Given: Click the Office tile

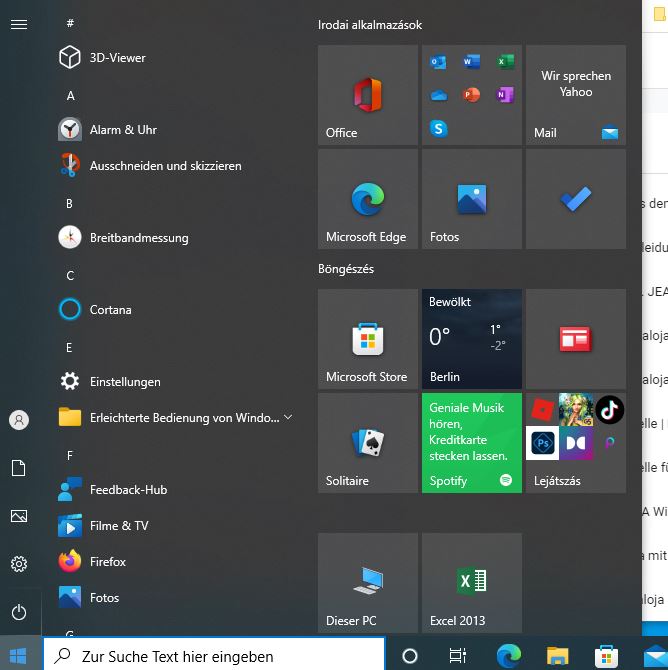Looking at the screenshot, I should 368,95.
